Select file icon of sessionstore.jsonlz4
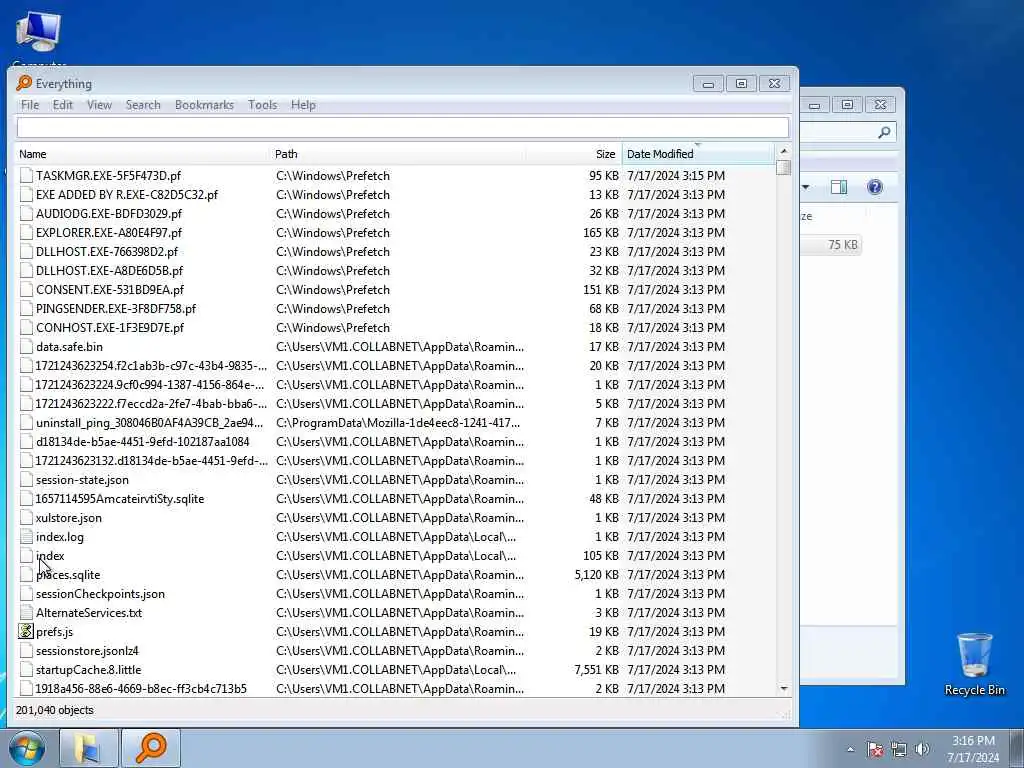This screenshot has width=1024, height=768. 26,650
